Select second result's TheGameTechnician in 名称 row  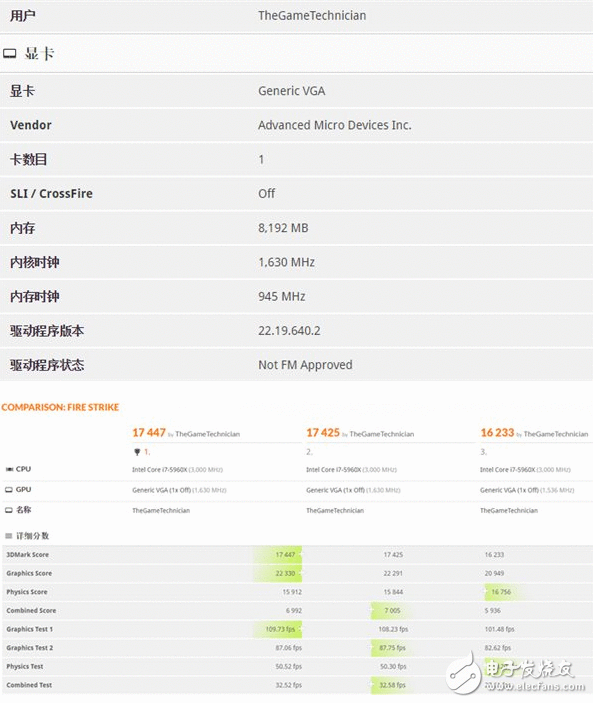(335, 511)
